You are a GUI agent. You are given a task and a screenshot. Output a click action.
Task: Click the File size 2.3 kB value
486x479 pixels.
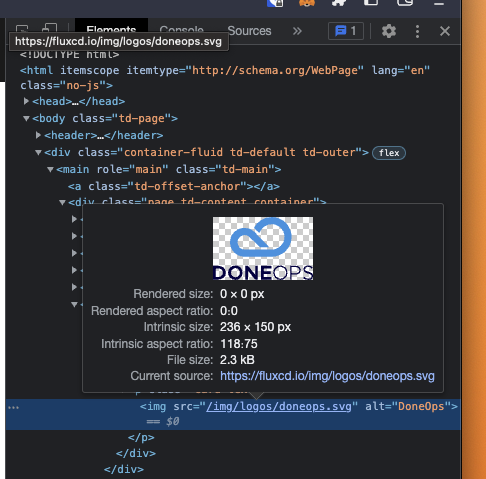(x=237, y=360)
